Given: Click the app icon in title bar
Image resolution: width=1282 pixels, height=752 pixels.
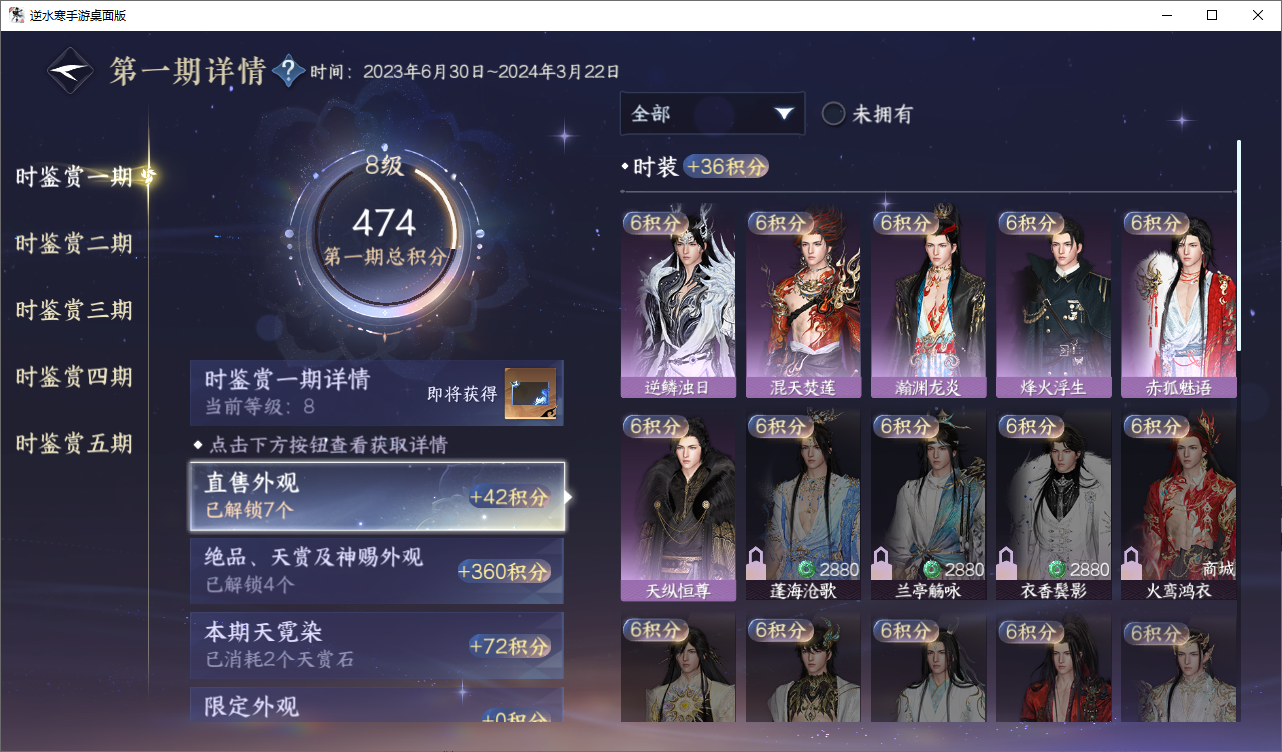Looking at the screenshot, I should 17,15.
